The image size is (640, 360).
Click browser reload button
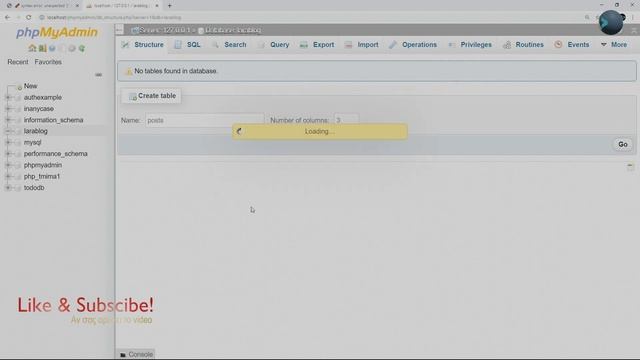click(x=28, y=18)
